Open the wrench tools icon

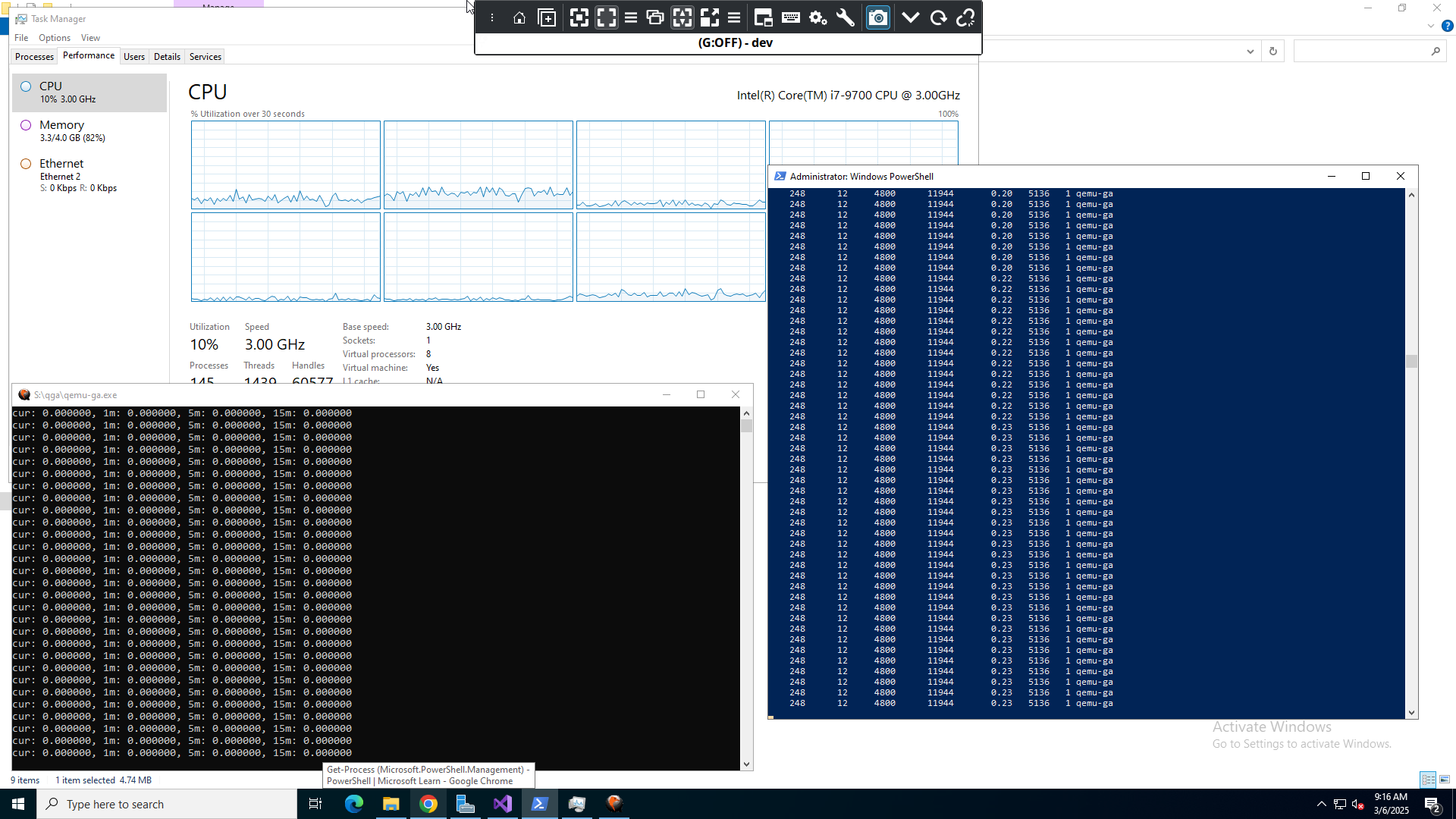pos(845,18)
